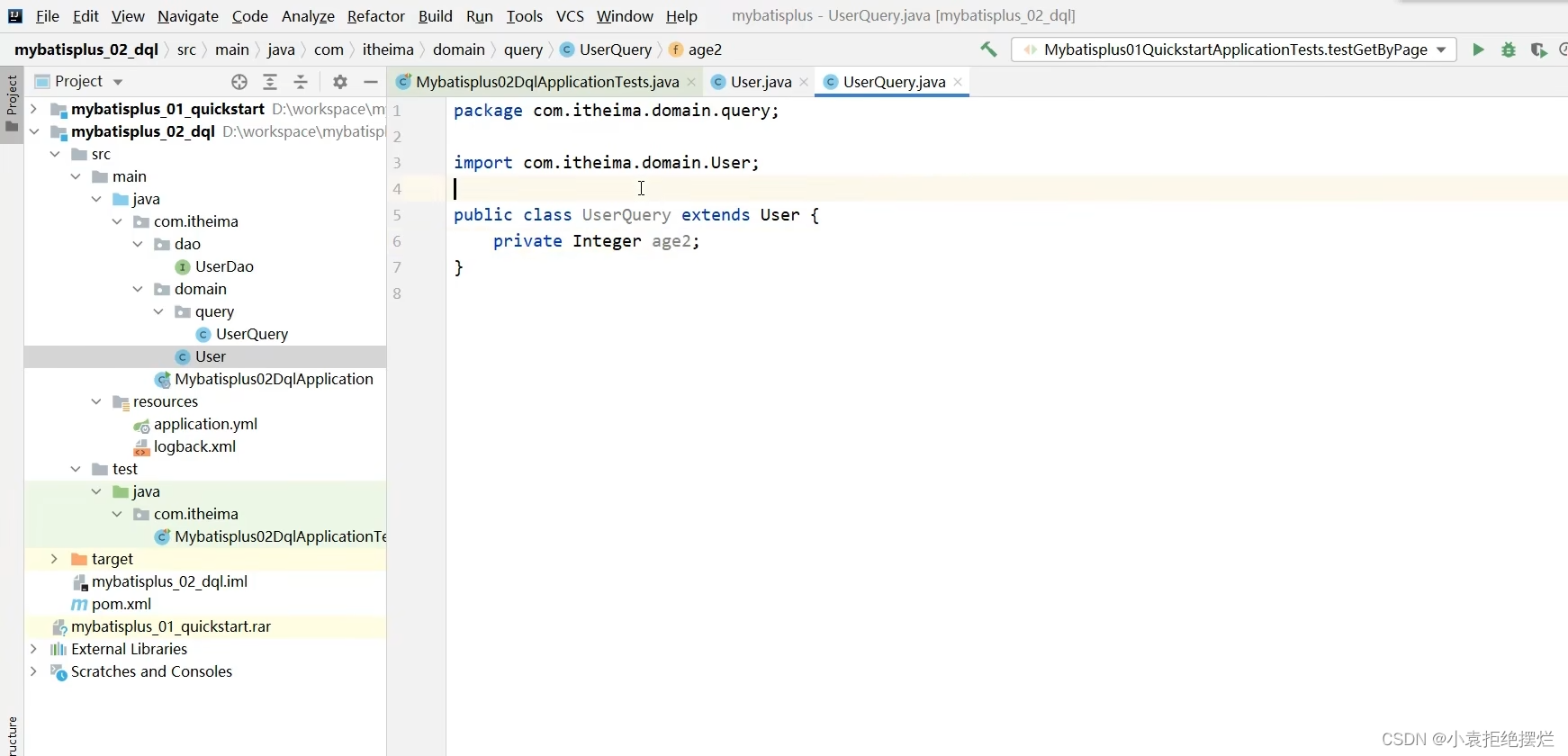Click the itheima breadcrumb
The image size is (1568, 756).
point(388,49)
